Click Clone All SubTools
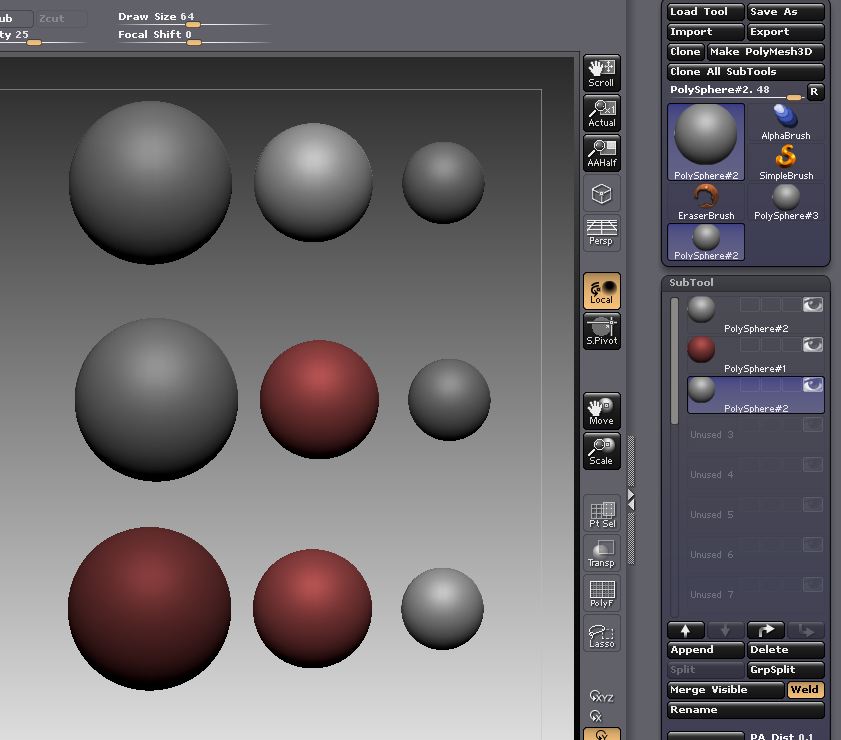 (746, 71)
